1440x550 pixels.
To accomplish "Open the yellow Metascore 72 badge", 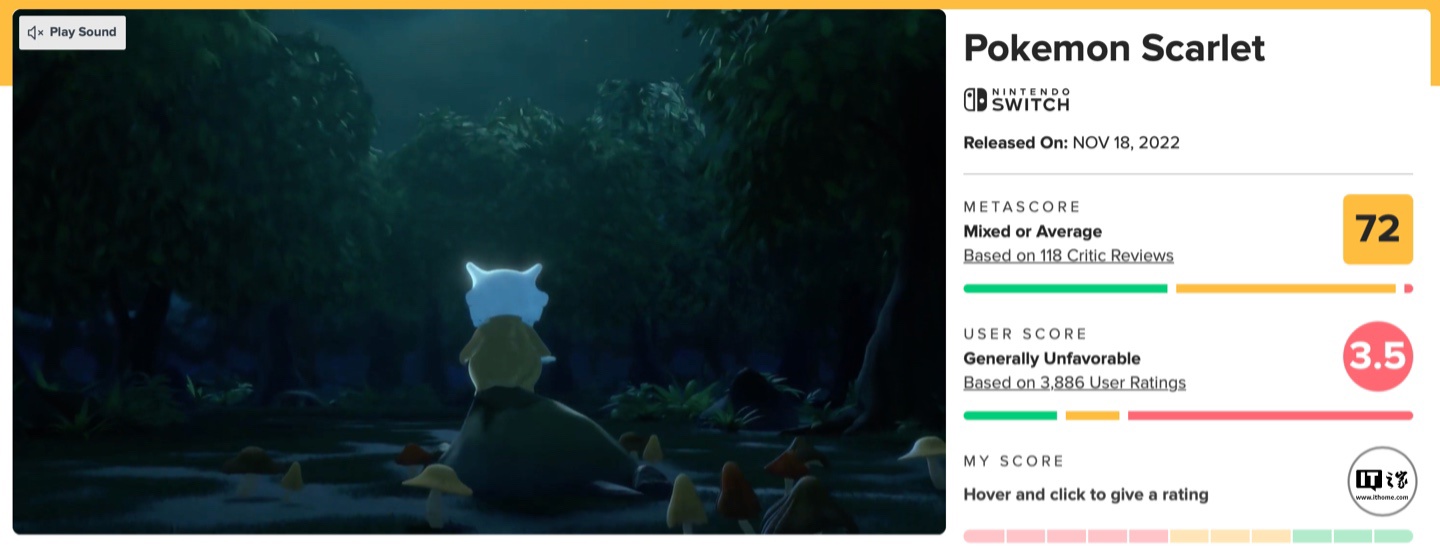I will click(x=1377, y=229).
